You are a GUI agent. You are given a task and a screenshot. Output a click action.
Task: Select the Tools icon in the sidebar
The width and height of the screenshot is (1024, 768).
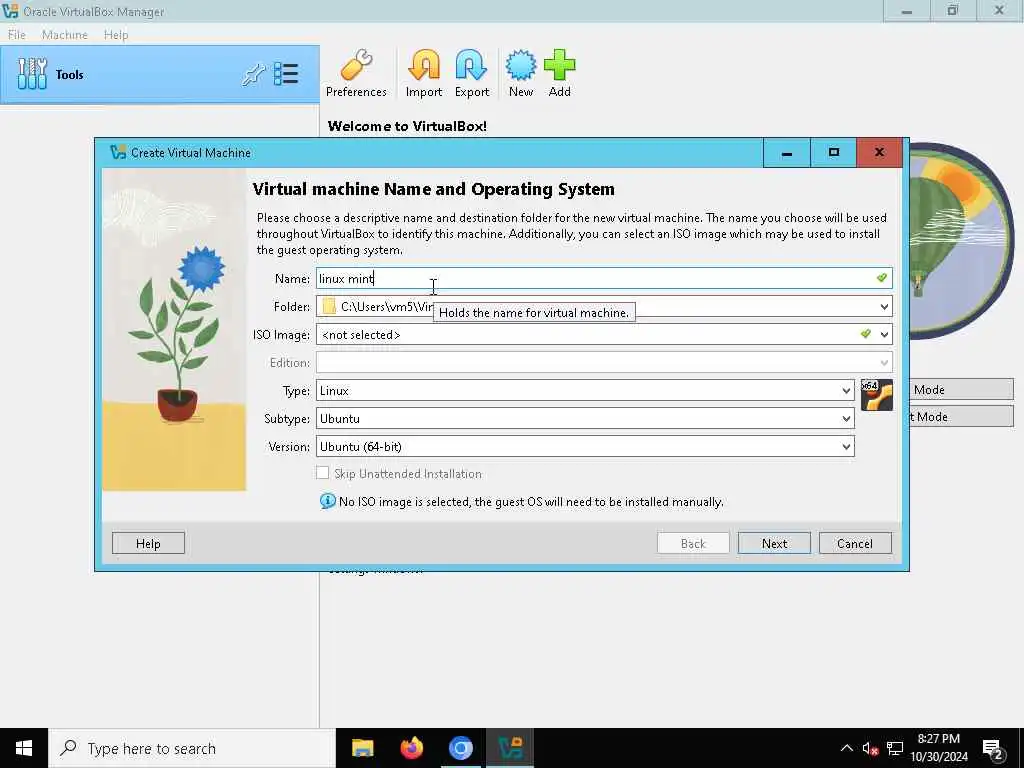point(32,74)
